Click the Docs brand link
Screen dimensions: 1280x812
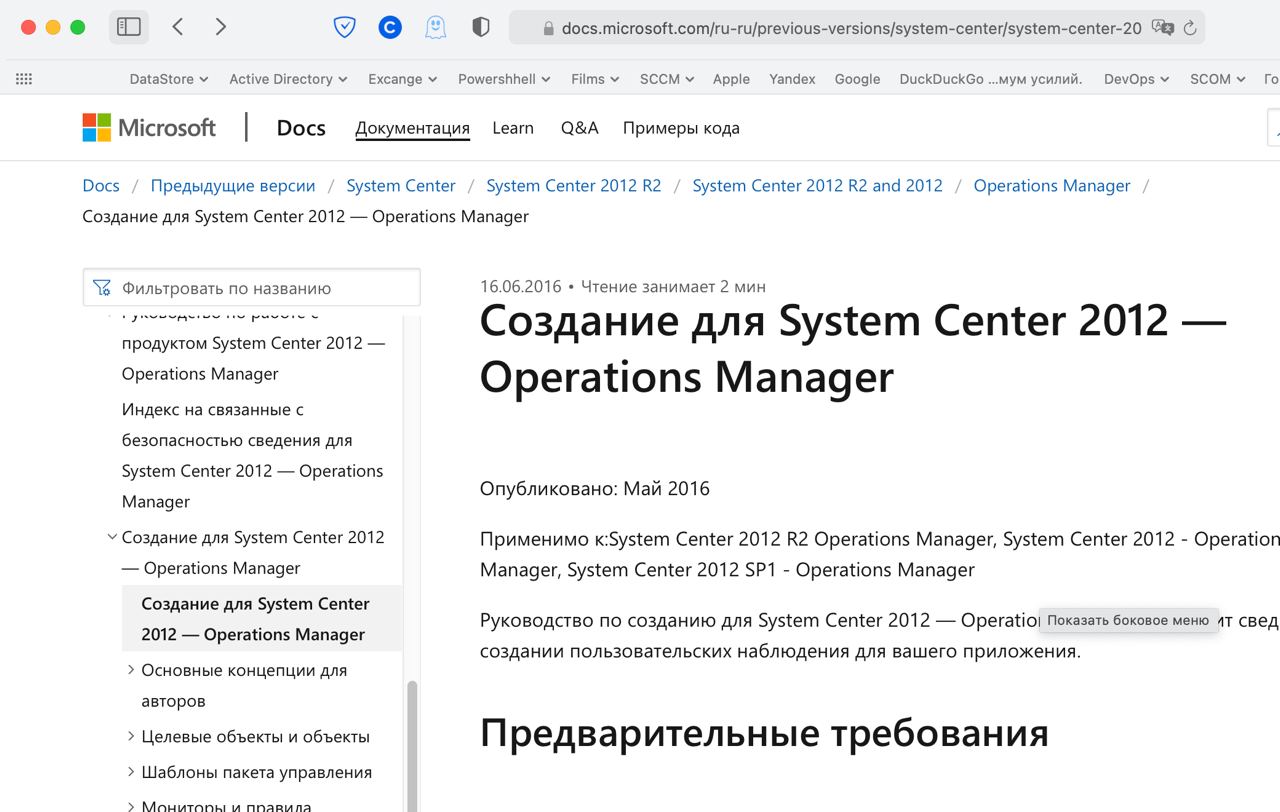click(301, 127)
